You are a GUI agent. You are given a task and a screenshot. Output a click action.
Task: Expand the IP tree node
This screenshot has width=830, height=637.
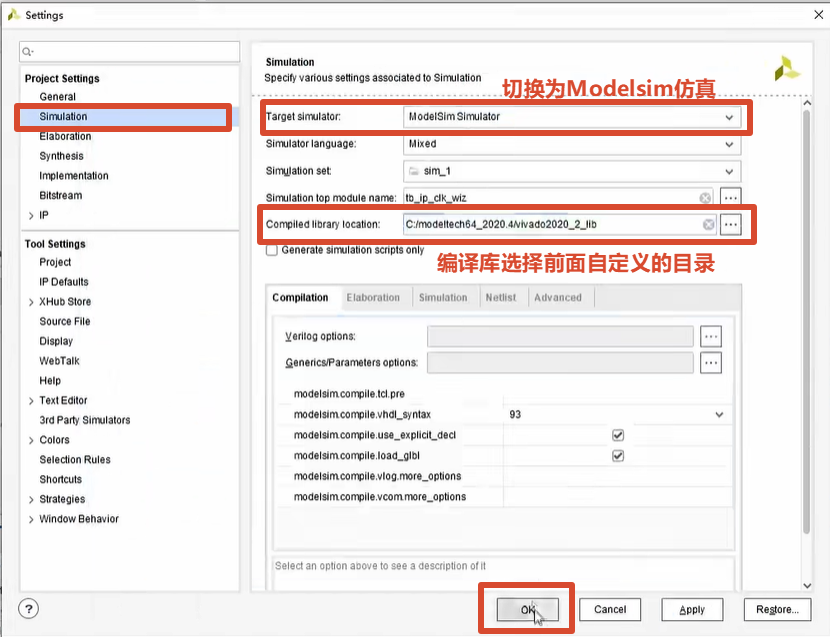(31, 216)
